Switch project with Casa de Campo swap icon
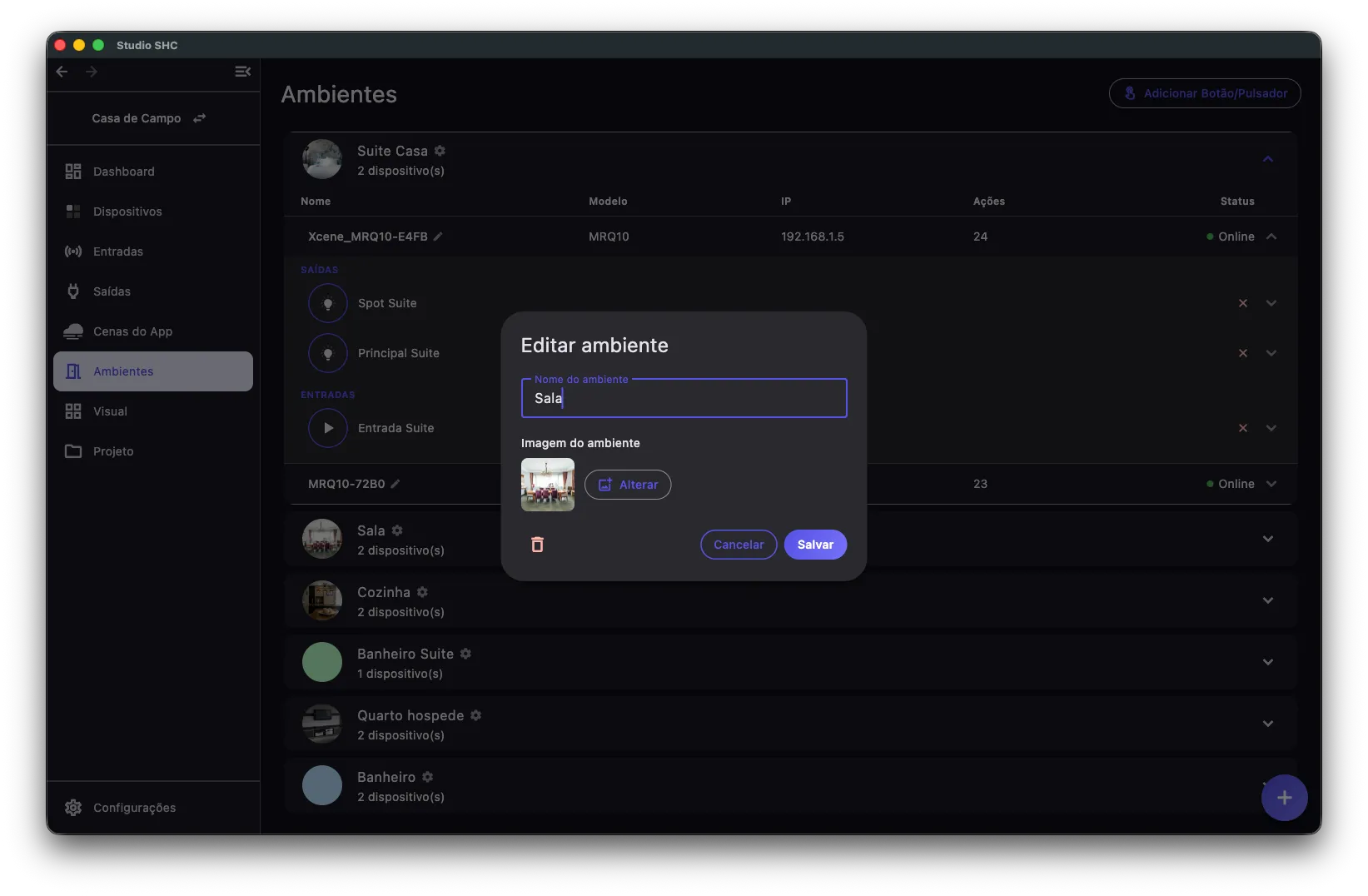The height and width of the screenshot is (896, 1368). 199,118
